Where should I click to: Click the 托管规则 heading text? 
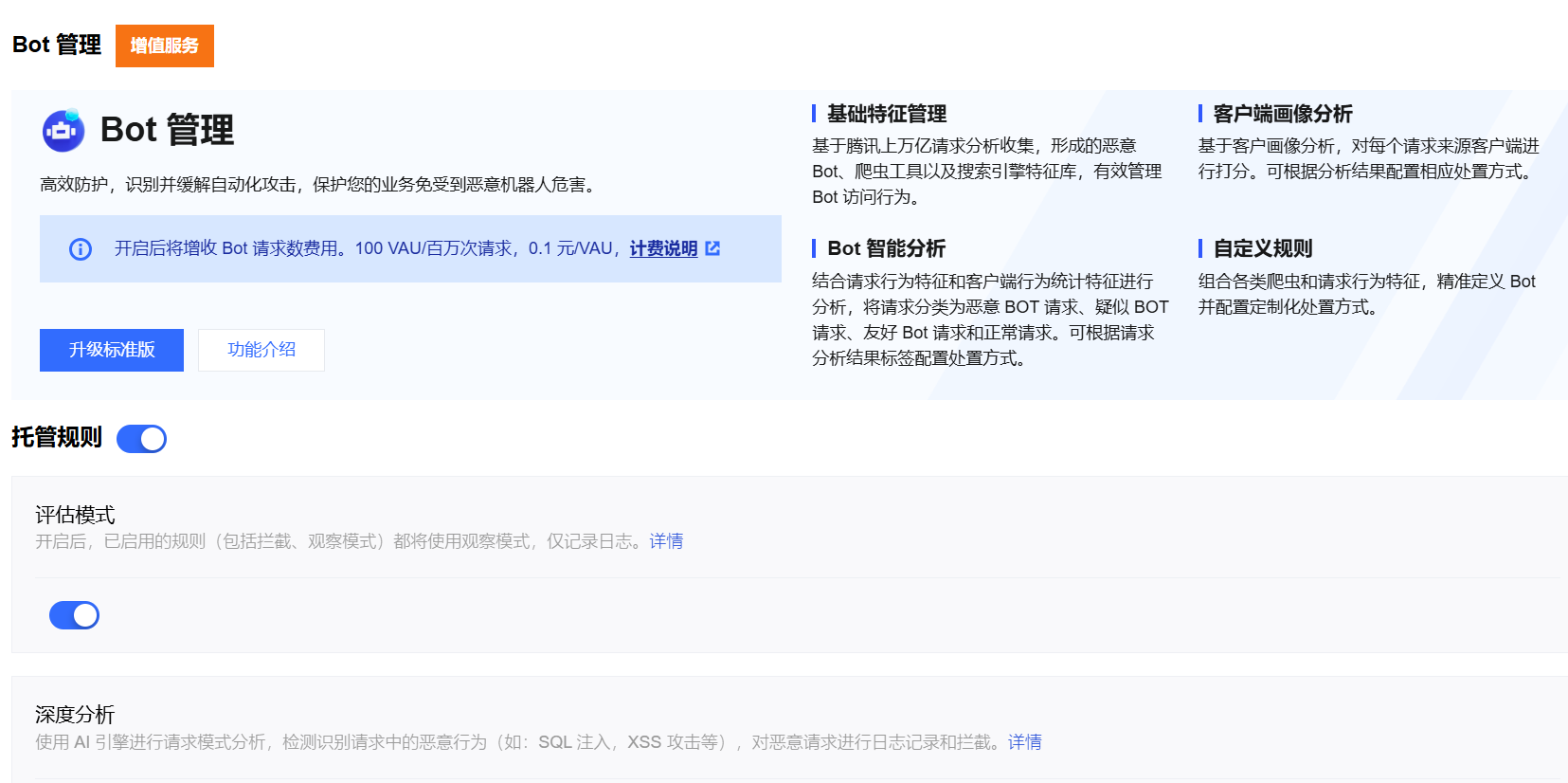pyautogui.click(x=57, y=437)
